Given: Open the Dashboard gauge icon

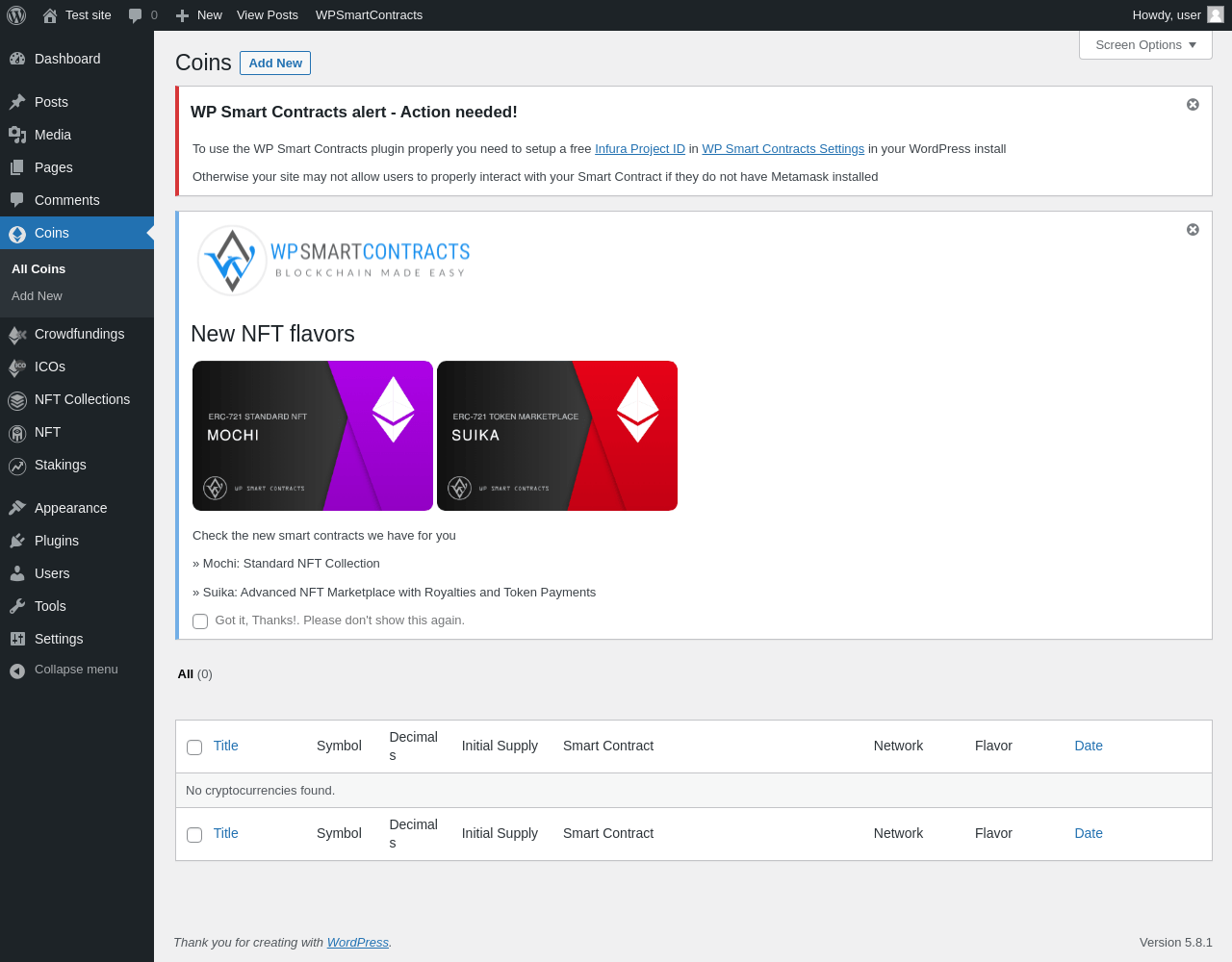Looking at the screenshot, I should click(17, 59).
